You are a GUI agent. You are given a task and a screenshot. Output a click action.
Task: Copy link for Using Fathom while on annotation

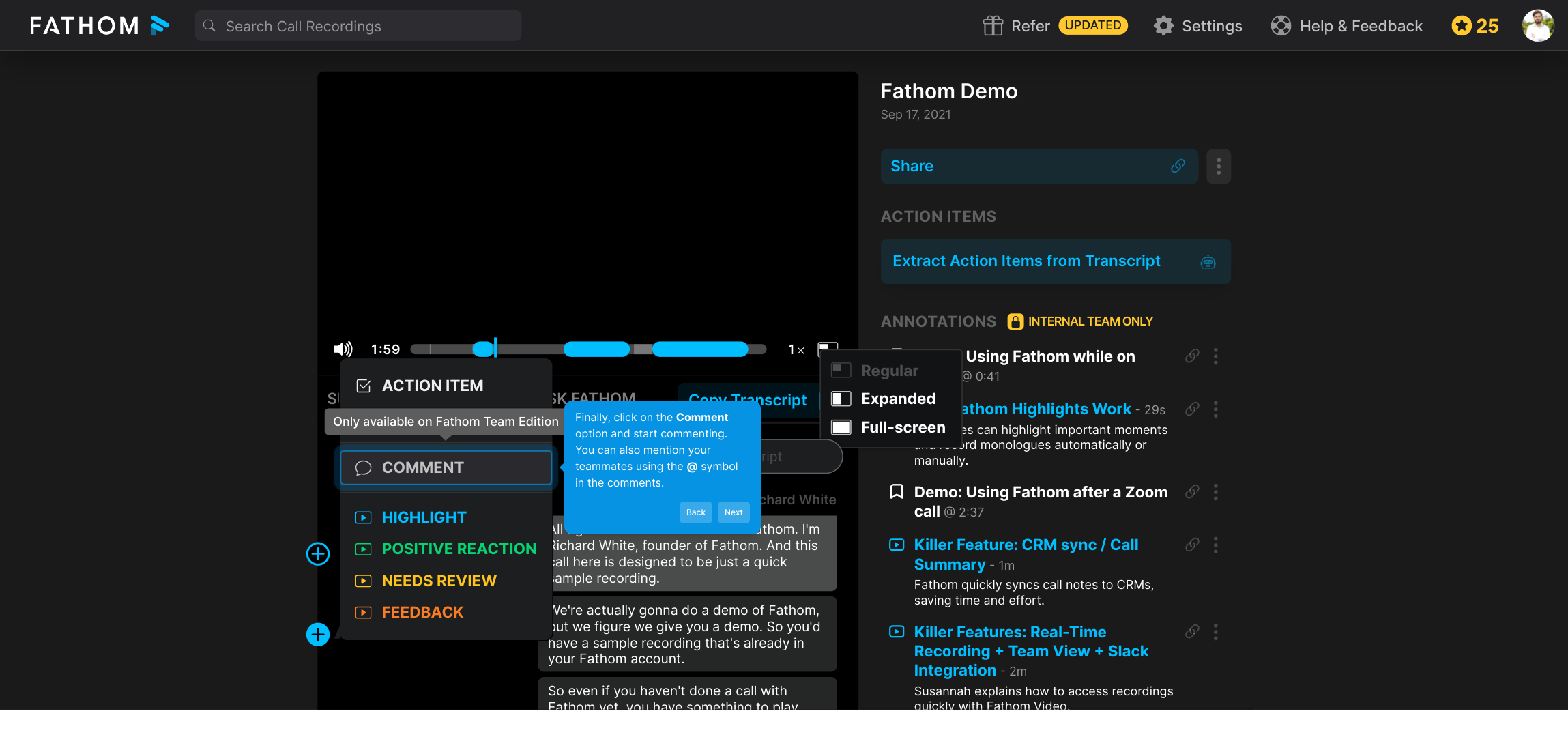point(1192,356)
